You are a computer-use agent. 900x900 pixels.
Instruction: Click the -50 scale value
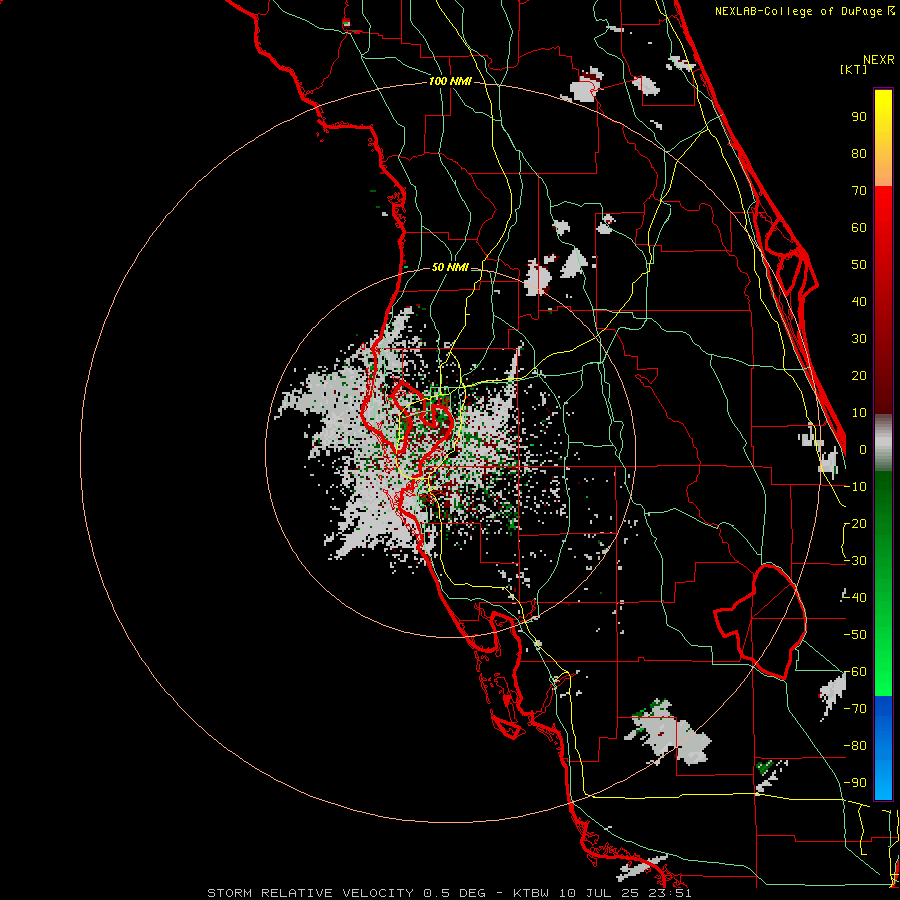click(x=855, y=635)
